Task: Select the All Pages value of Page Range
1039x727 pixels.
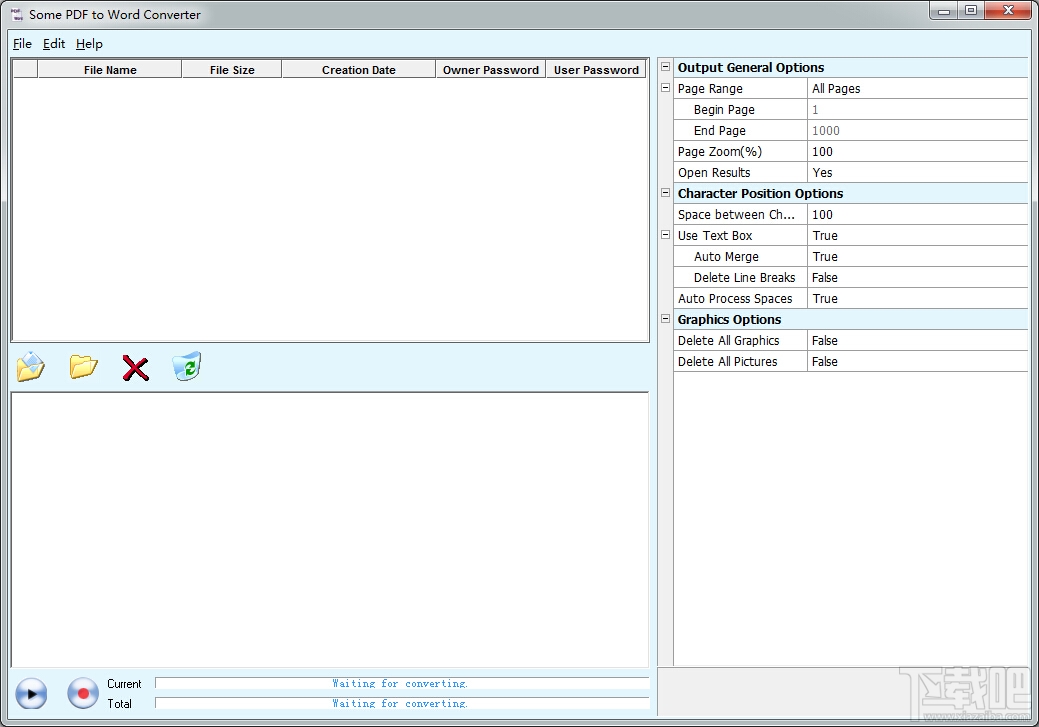Action: [x=918, y=89]
